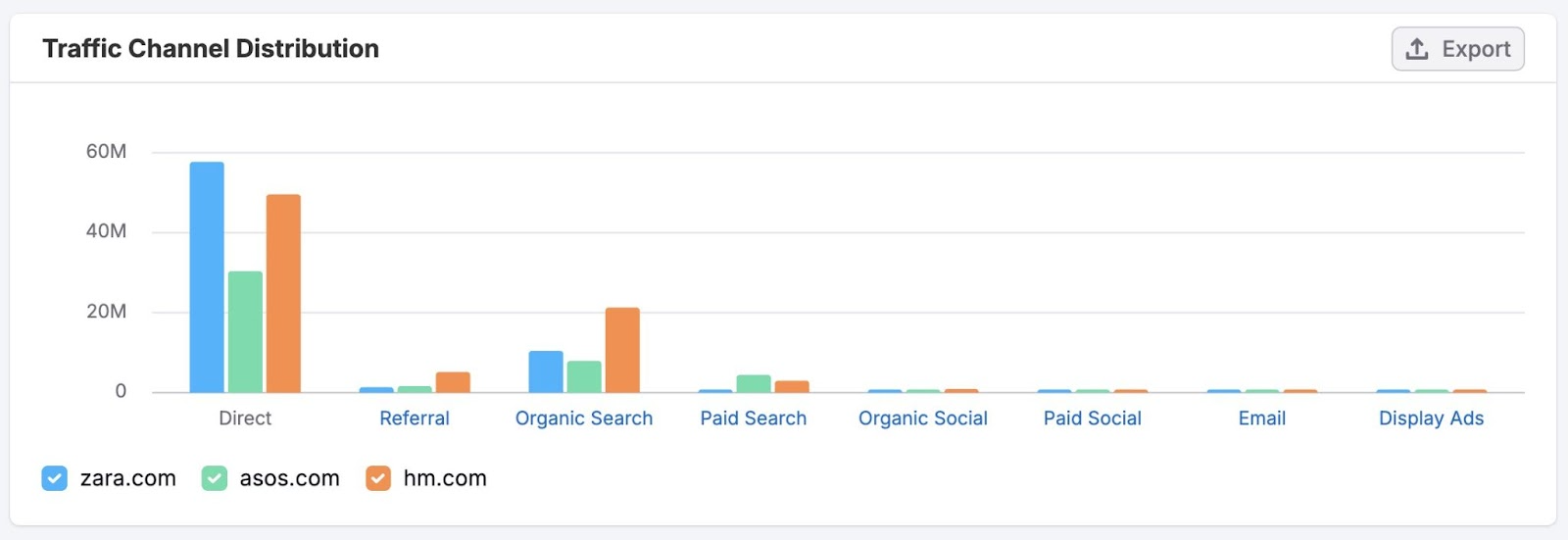Click zara.com's blue Organic Search bar
Image resolution: width=1568 pixels, height=540 pixels.
[546, 372]
